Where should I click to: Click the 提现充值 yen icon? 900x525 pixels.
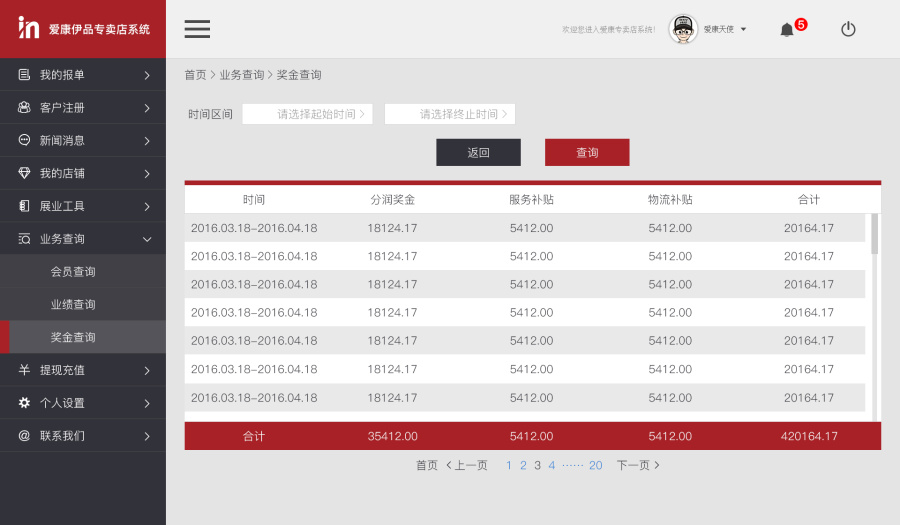coord(24,370)
